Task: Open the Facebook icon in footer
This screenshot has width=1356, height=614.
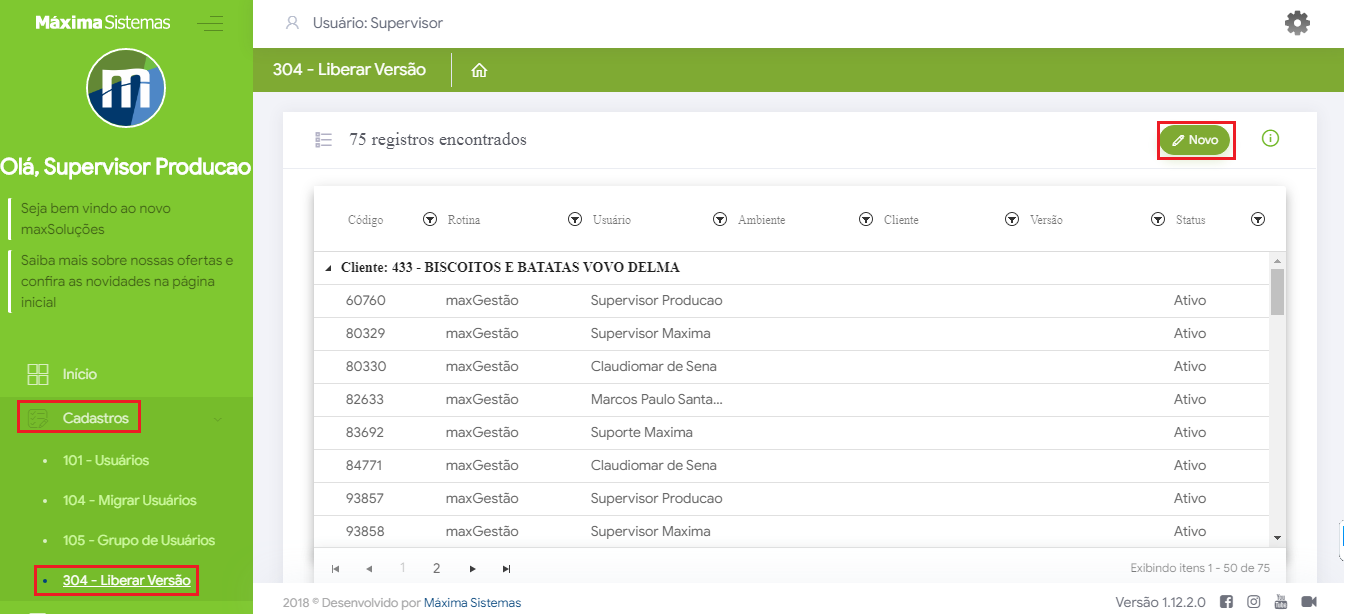Action: click(1226, 602)
